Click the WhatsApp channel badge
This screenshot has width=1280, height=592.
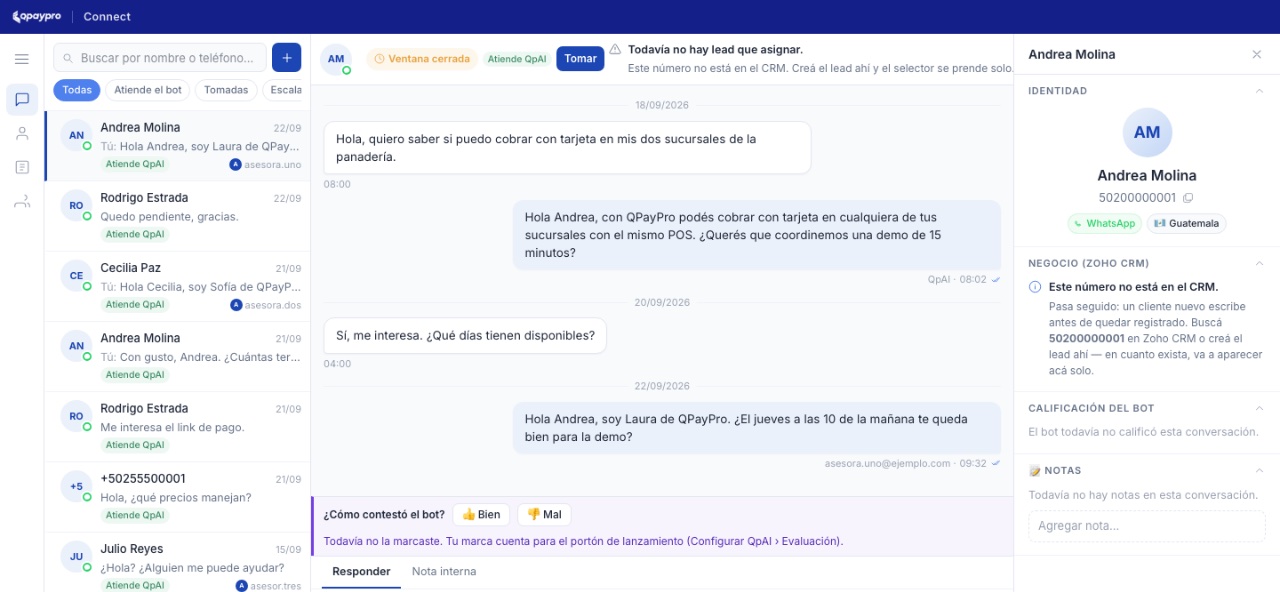pos(1104,224)
